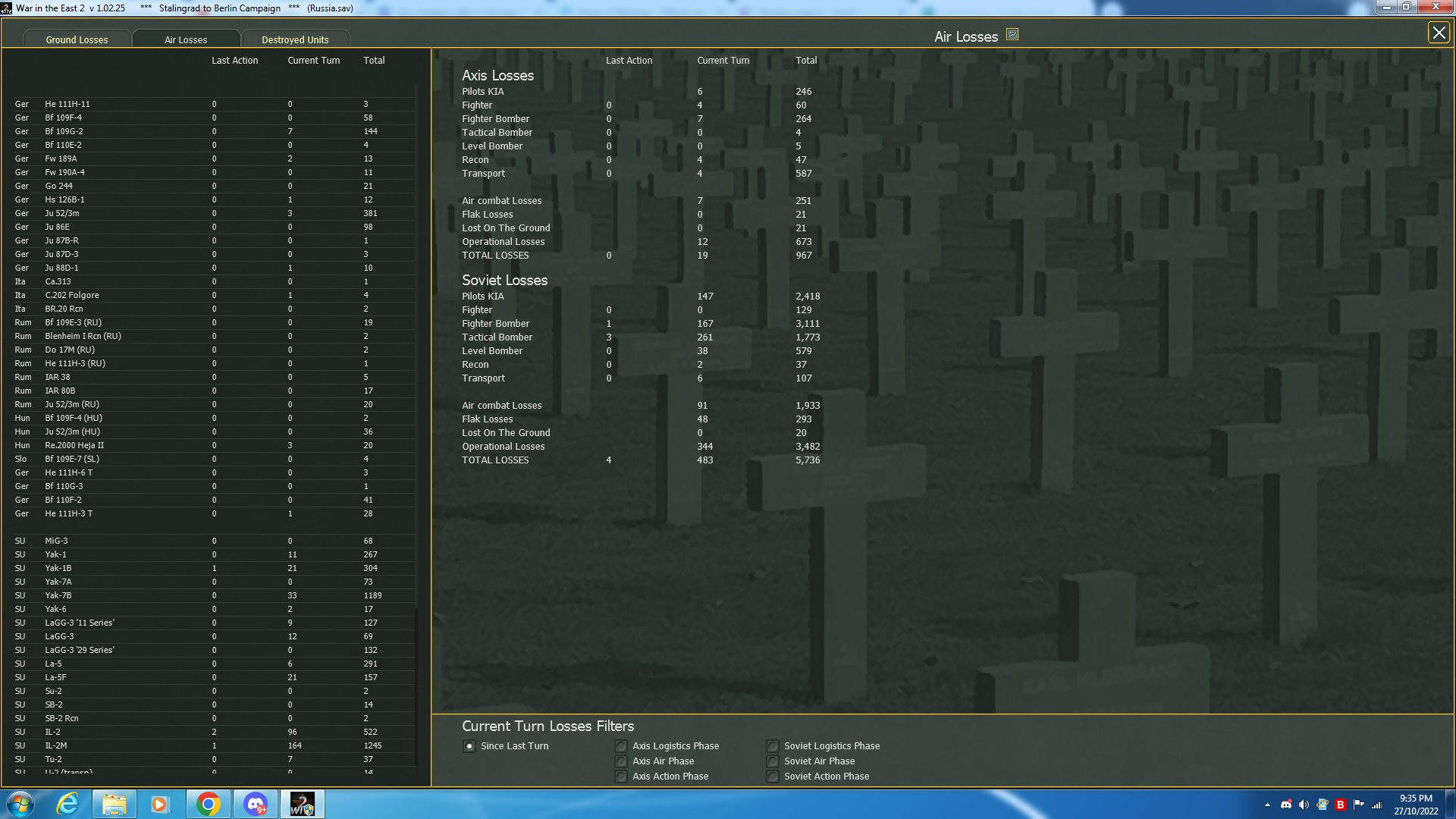Click the Yak-7B aircraft row
Image resolution: width=1456 pixels, height=819 pixels.
coord(58,595)
